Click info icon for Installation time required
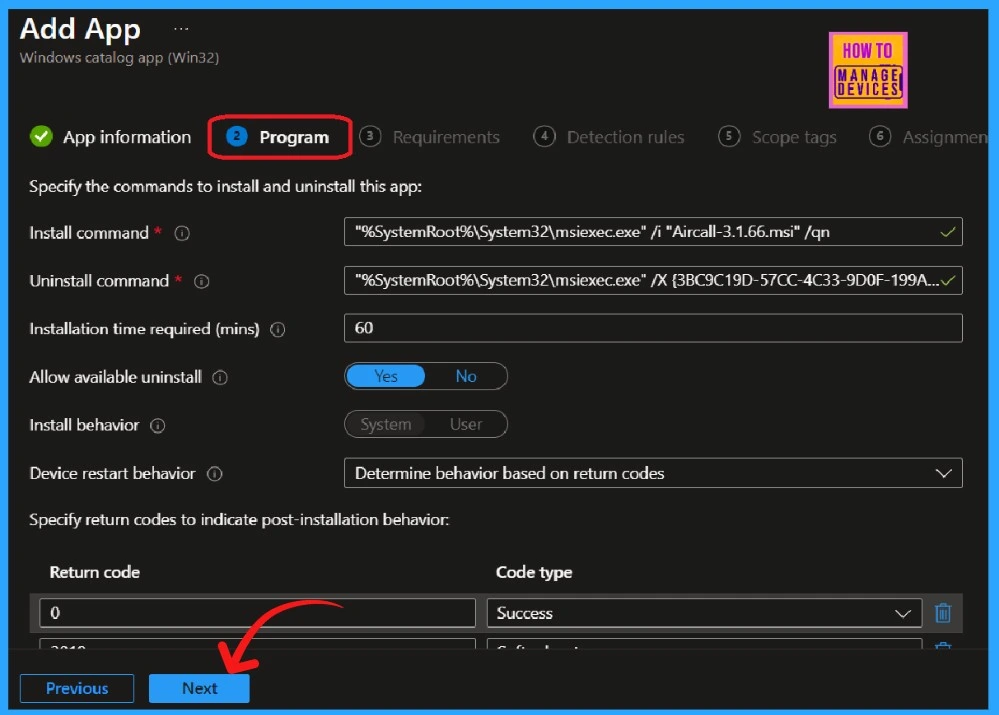 [x=278, y=329]
